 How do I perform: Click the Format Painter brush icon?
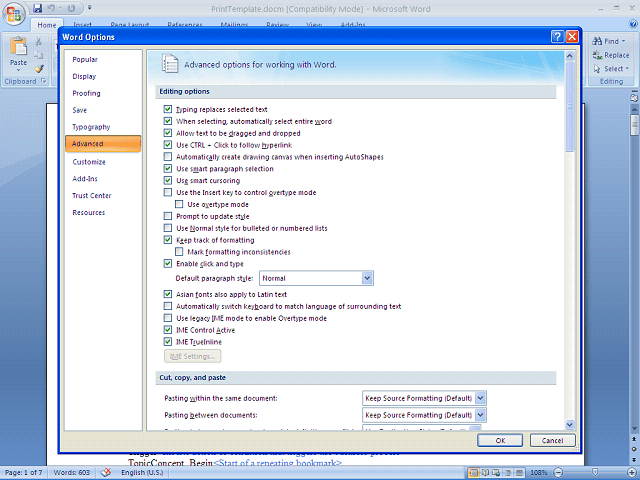[x=39, y=69]
